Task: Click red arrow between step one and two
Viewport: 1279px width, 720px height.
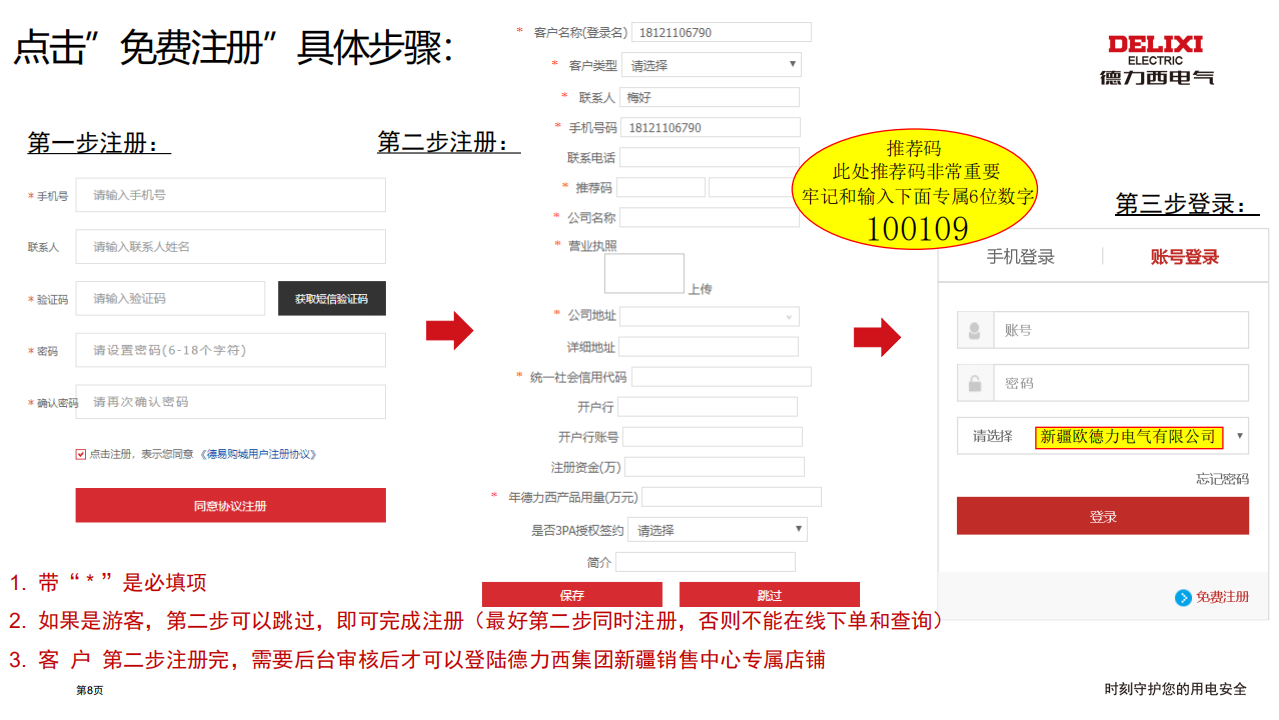Action: pyautogui.click(x=449, y=331)
